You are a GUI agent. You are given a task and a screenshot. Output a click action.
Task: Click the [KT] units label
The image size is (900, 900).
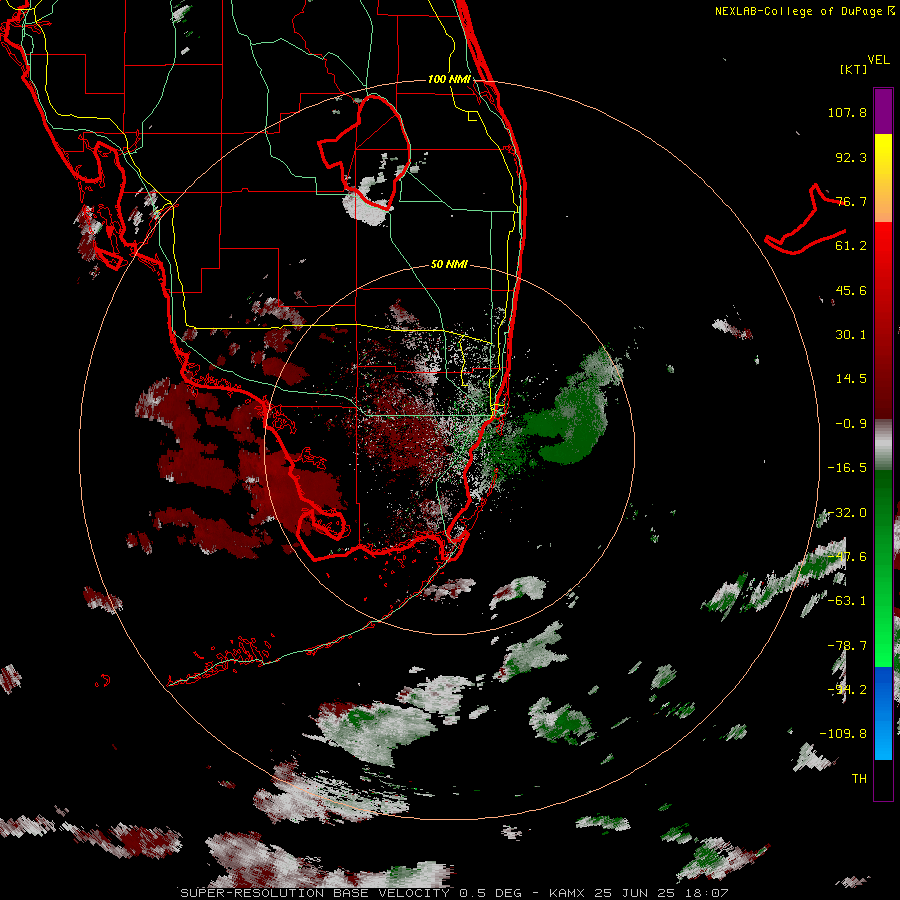(x=853, y=69)
